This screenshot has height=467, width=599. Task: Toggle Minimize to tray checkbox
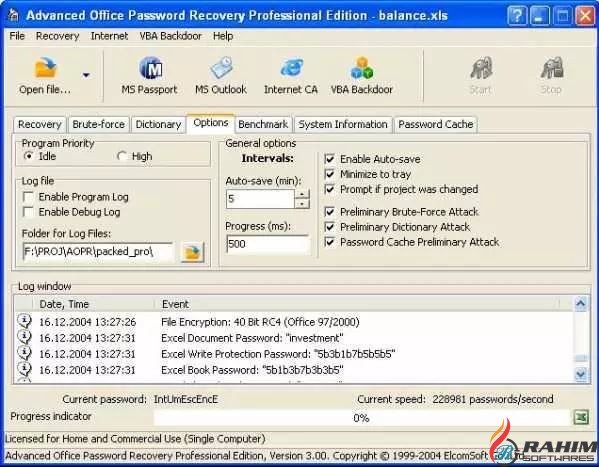329,174
